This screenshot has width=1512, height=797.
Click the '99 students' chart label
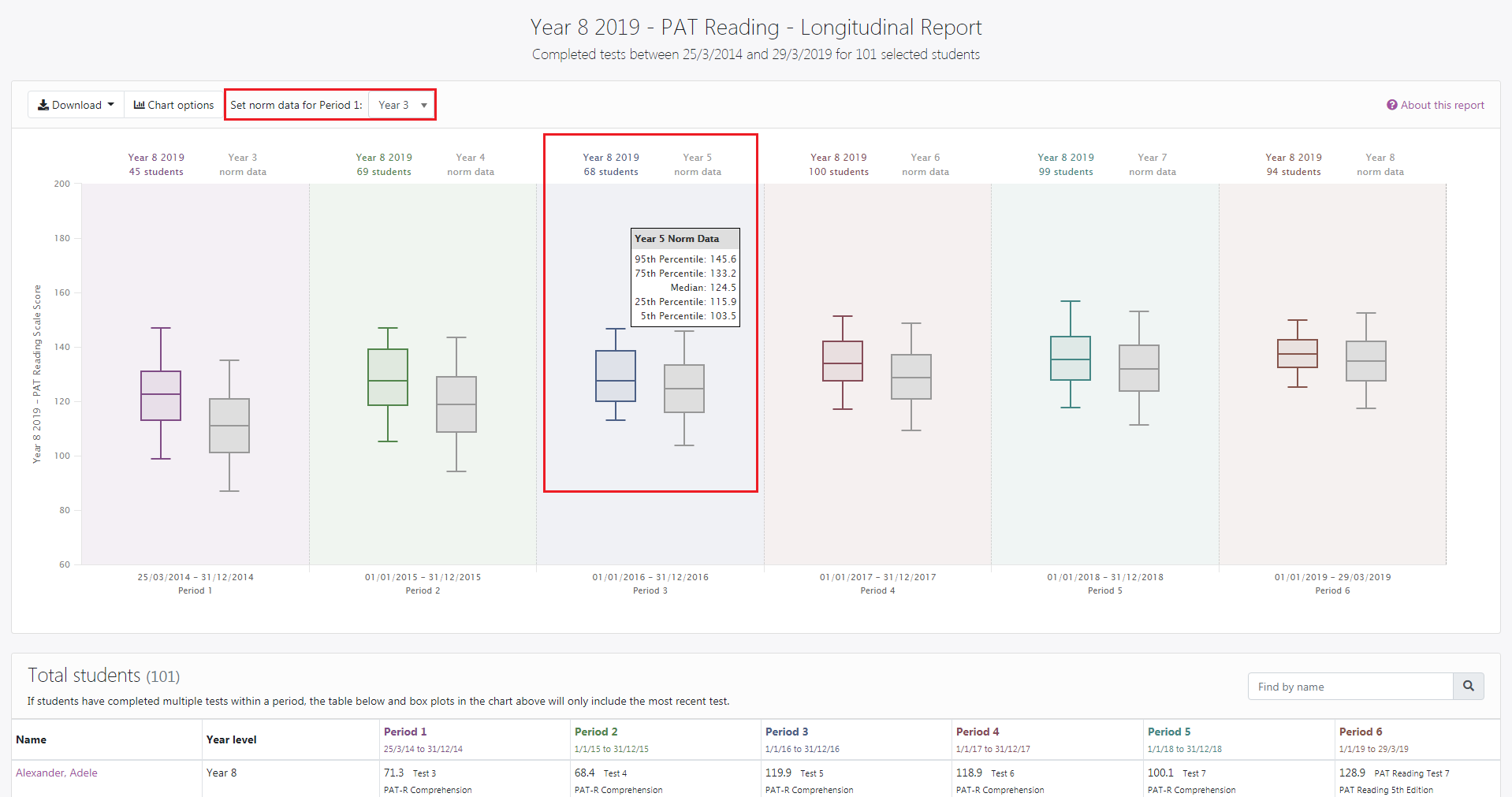pyautogui.click(x=1066, y=172)
